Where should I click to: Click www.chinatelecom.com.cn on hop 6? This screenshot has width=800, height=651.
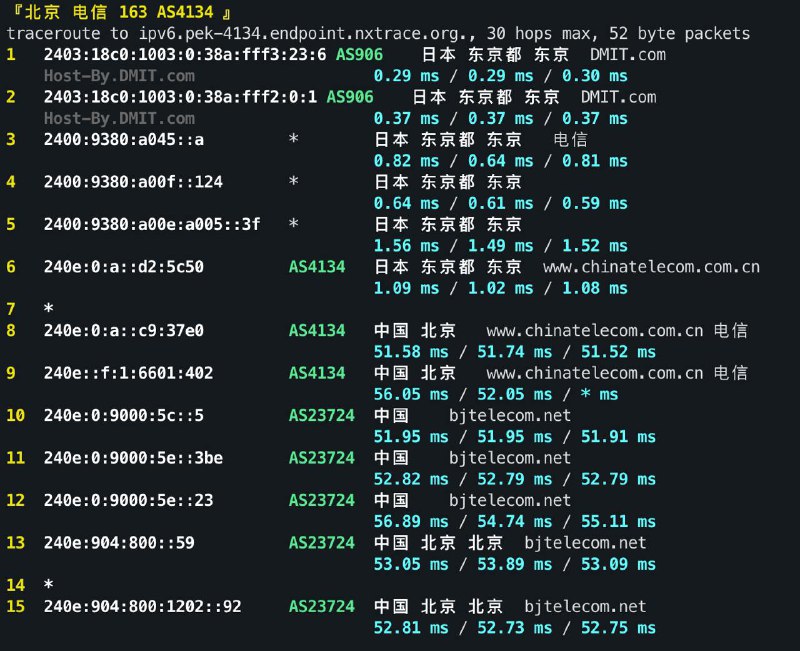click(651, 267)
